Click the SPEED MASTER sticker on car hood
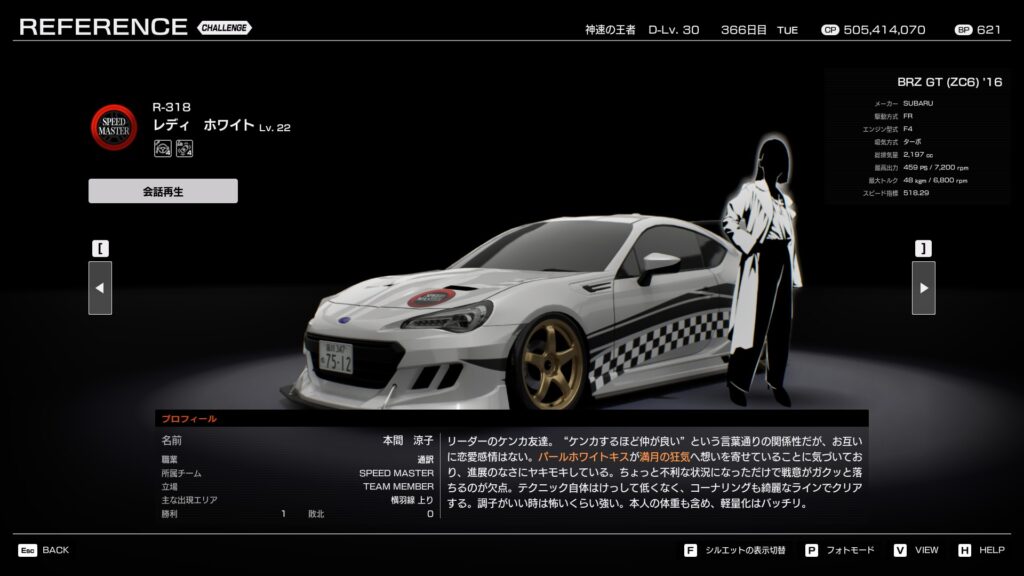 coord(431,297)
